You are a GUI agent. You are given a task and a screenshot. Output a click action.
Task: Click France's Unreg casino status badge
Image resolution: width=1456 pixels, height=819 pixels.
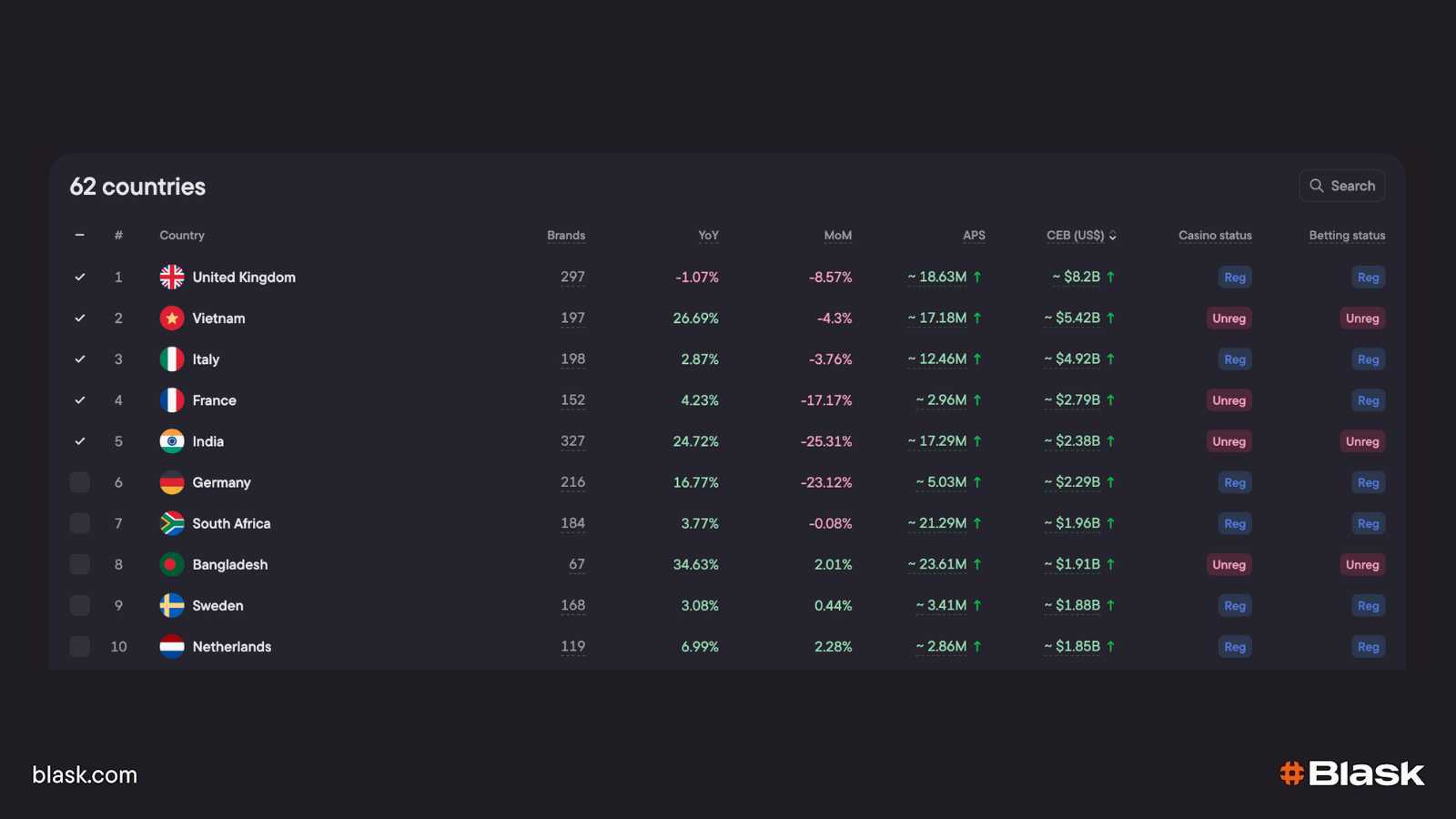point(1228,400)
